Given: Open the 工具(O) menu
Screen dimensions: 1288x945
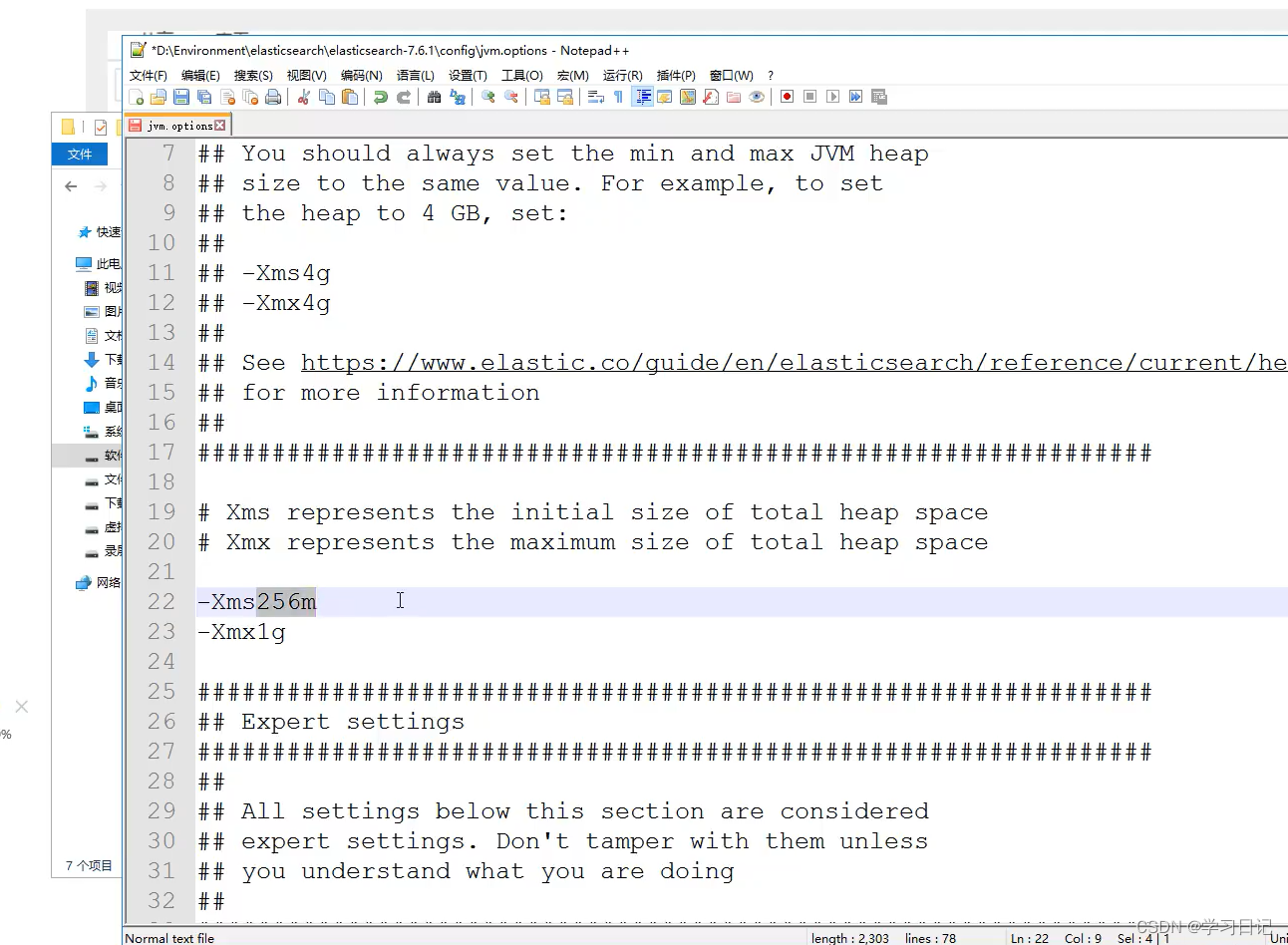Looking at the screenshot, I should pos(521,76).
